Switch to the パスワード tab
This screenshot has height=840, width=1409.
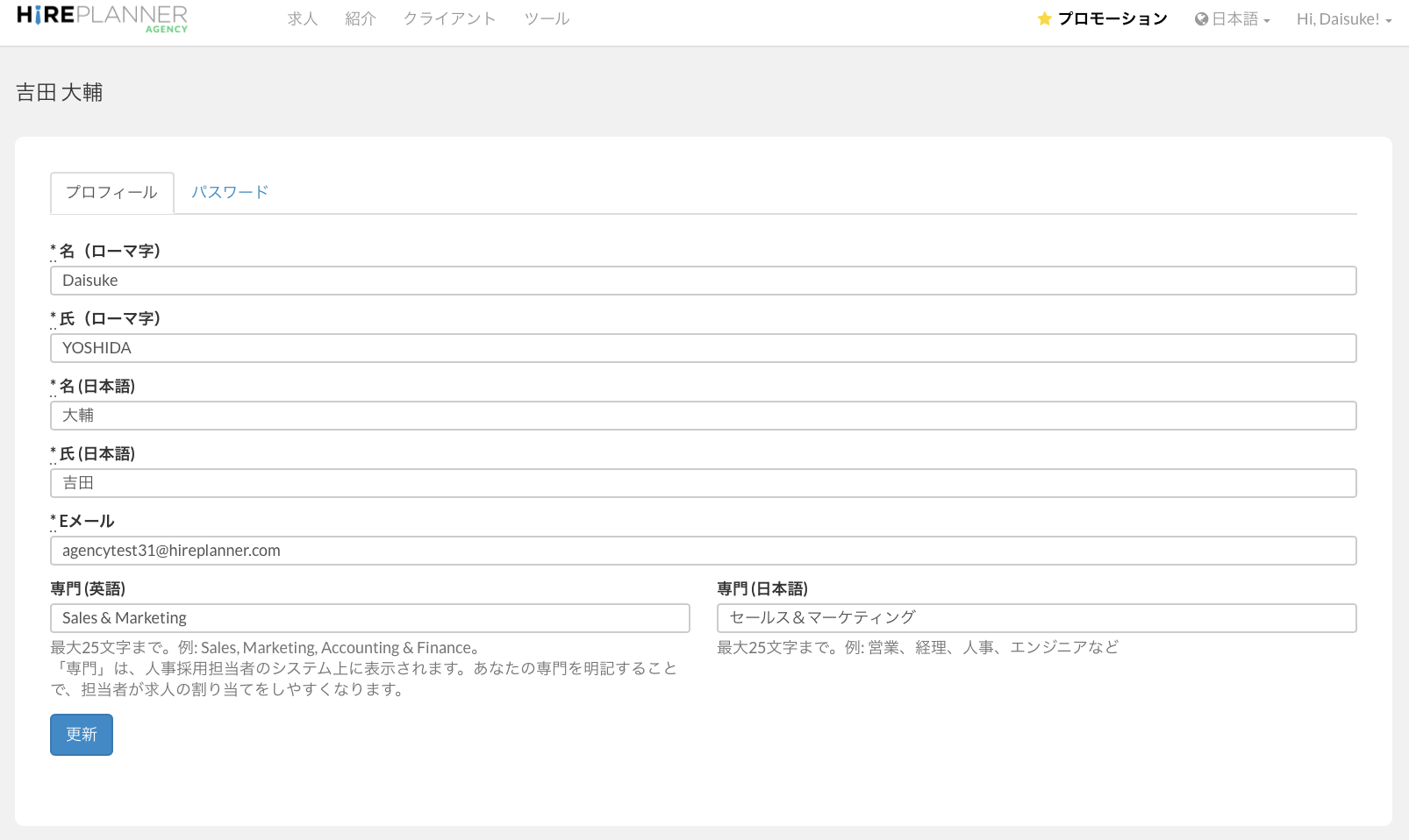point(230,192)
